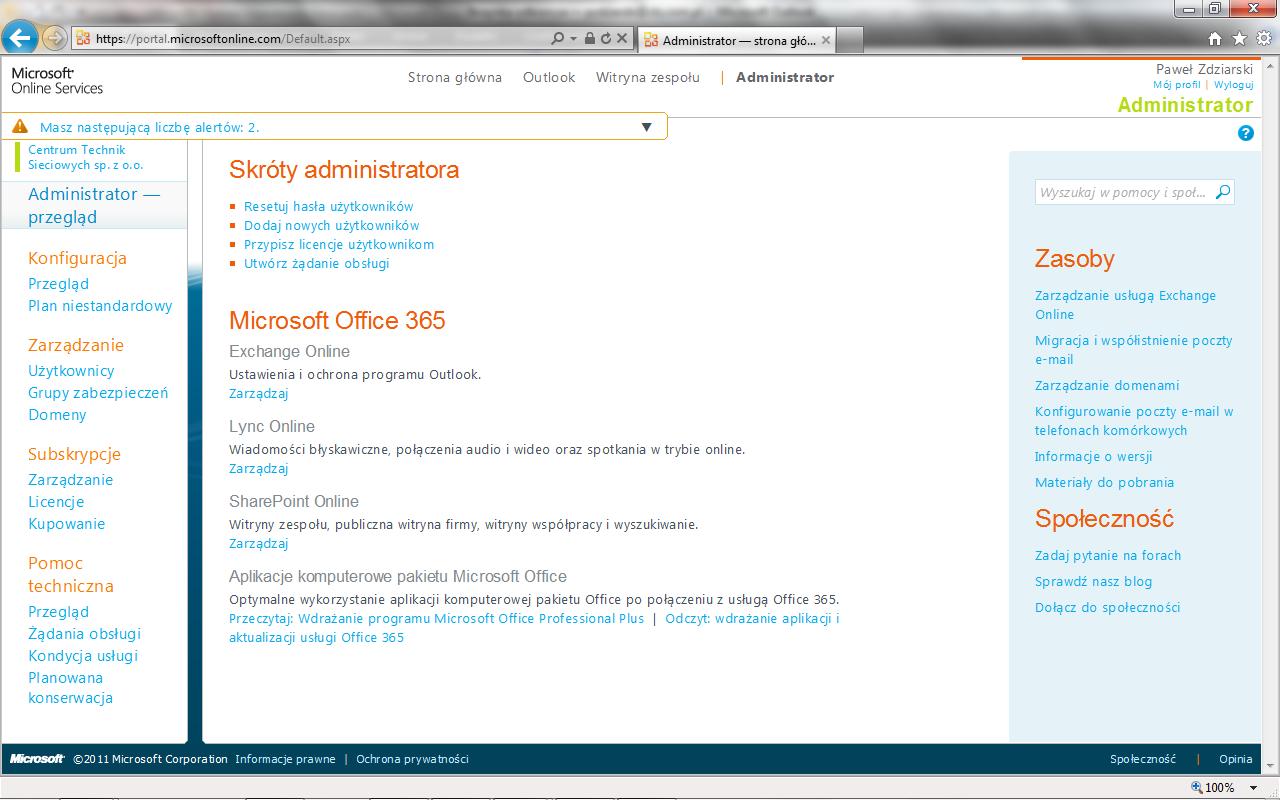Click the security padlock icon in address bar
This screenshot has width=1280, height=800.
pyautogui.click(x=589, y=39)
